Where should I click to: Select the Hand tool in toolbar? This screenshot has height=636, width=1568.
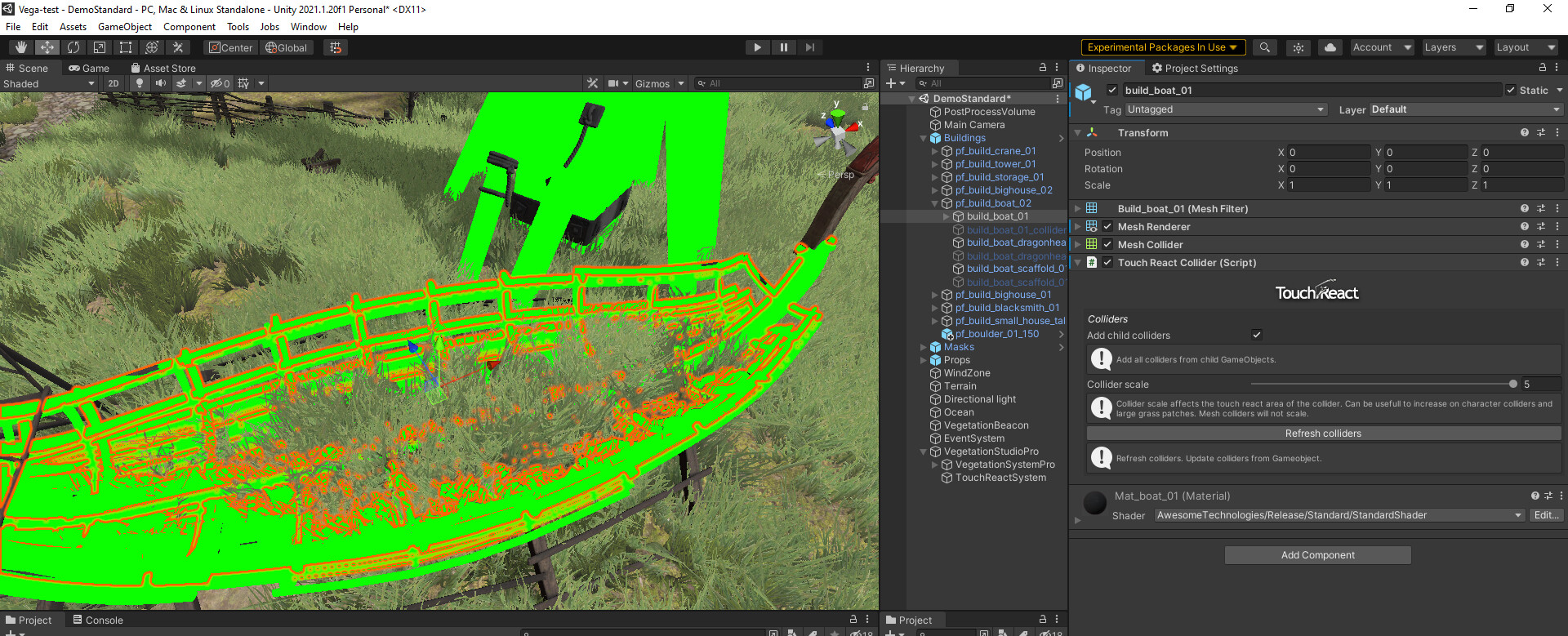(21, 47)
